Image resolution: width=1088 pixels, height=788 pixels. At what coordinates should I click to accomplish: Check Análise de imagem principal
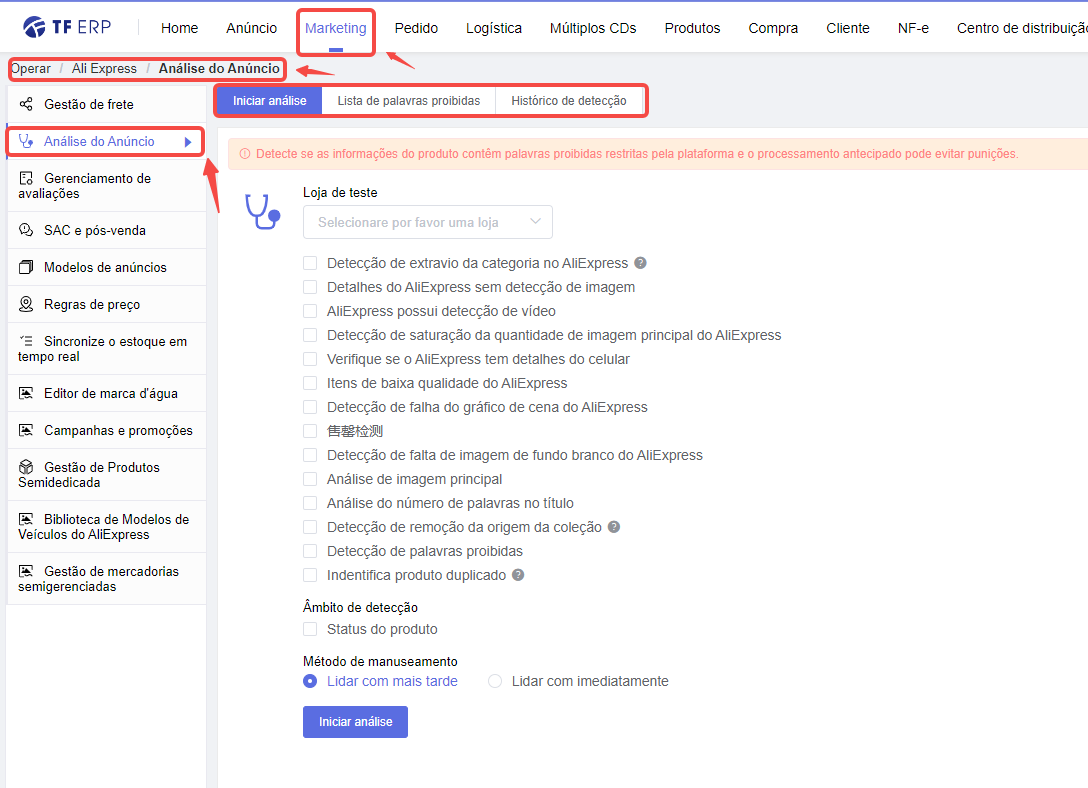tap(310, 479)
